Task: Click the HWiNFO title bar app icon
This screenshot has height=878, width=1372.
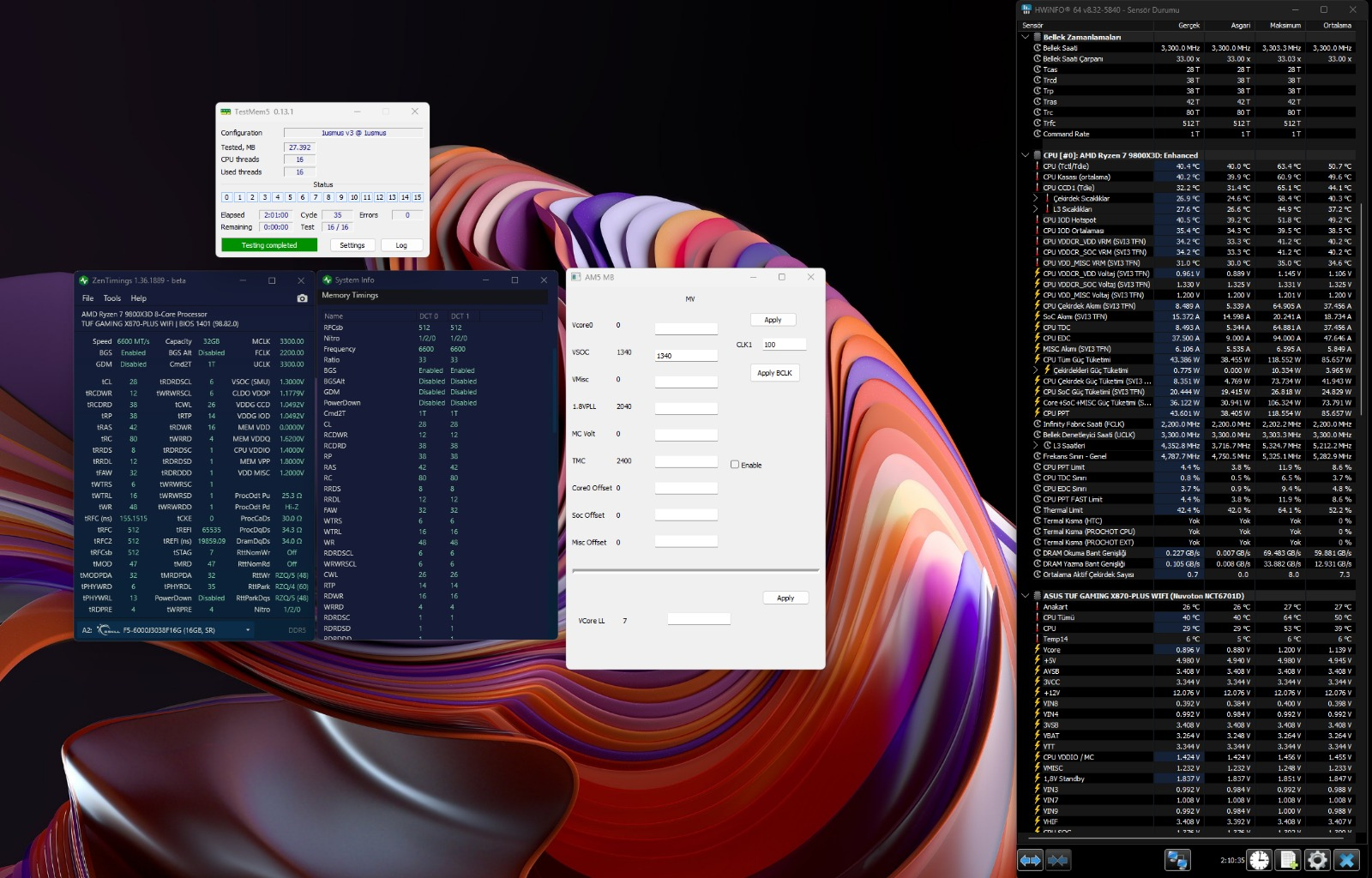Action: point(1026,9)
